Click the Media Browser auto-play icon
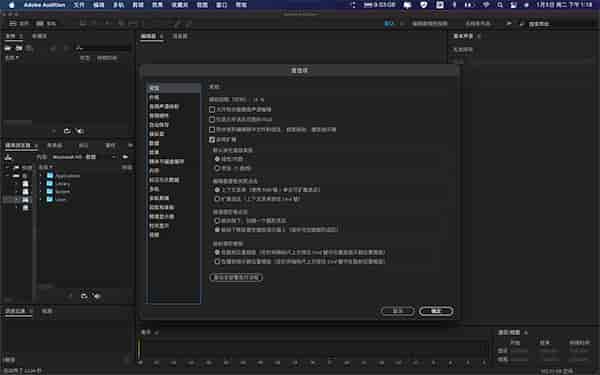This screenshot has height=375, width=600. (x=97, y=296)
